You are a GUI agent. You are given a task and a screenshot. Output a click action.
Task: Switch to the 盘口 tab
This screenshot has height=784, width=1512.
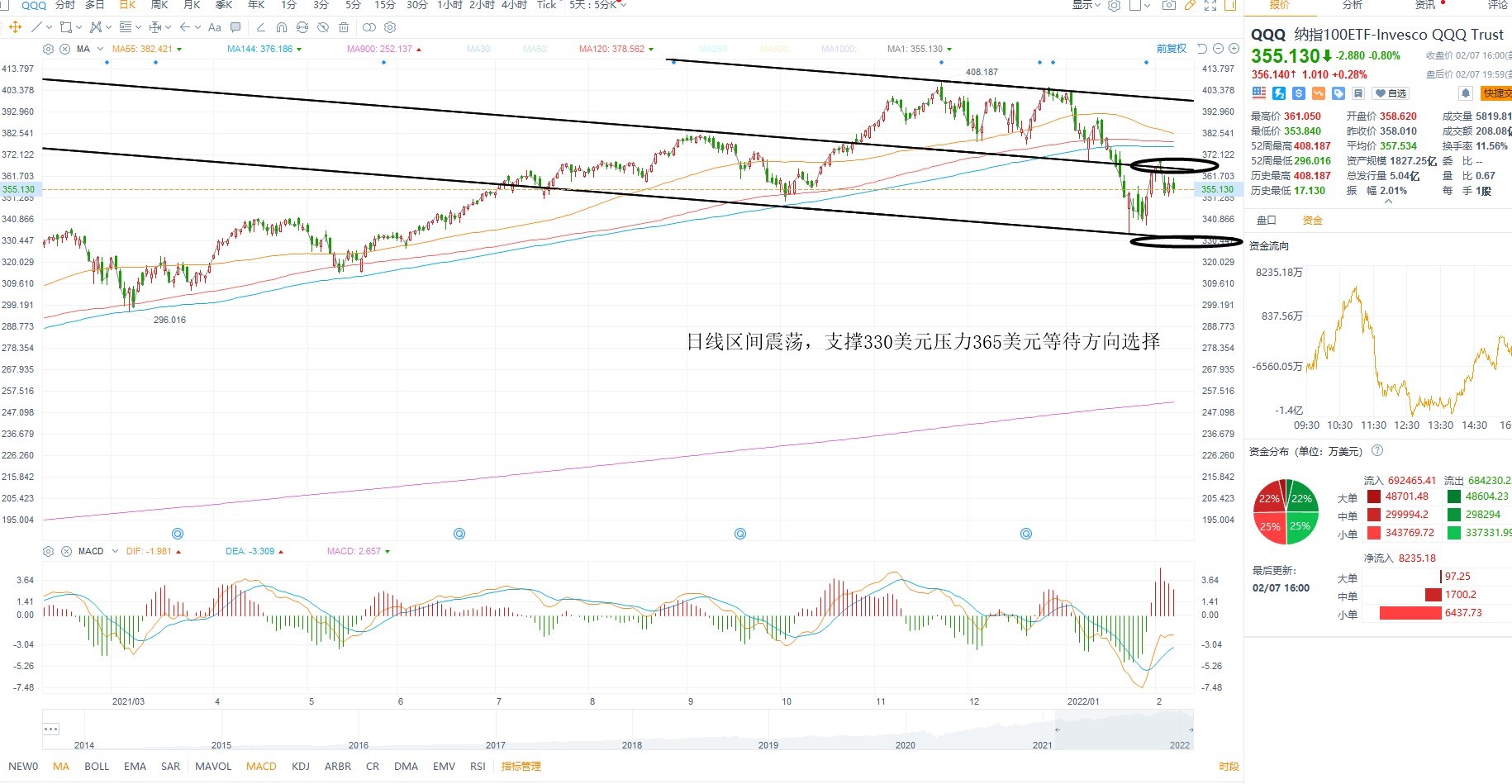pyautogui.click(x=1267, y=220)
